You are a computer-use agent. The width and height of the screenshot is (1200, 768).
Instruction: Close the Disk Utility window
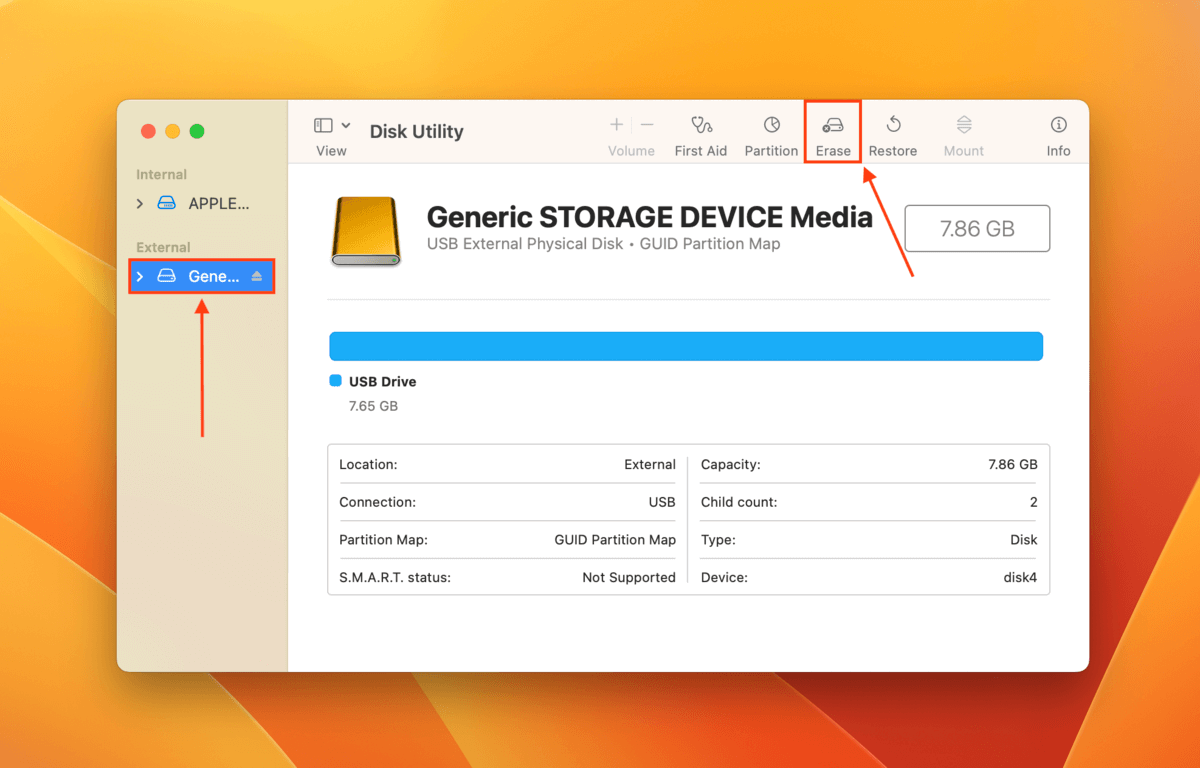tap(149, 131)
